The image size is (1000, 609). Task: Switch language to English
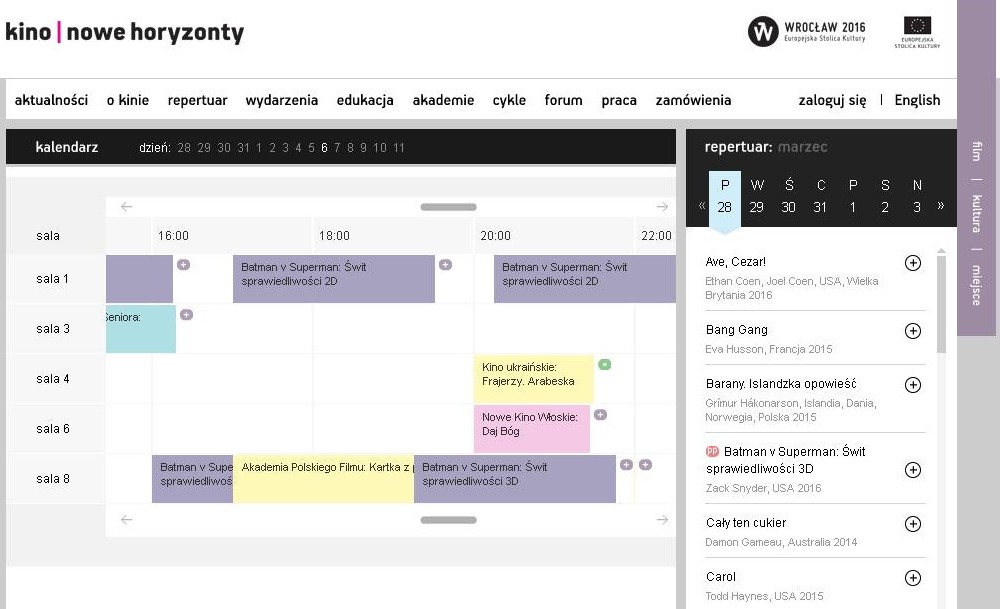tap(917, 100)
